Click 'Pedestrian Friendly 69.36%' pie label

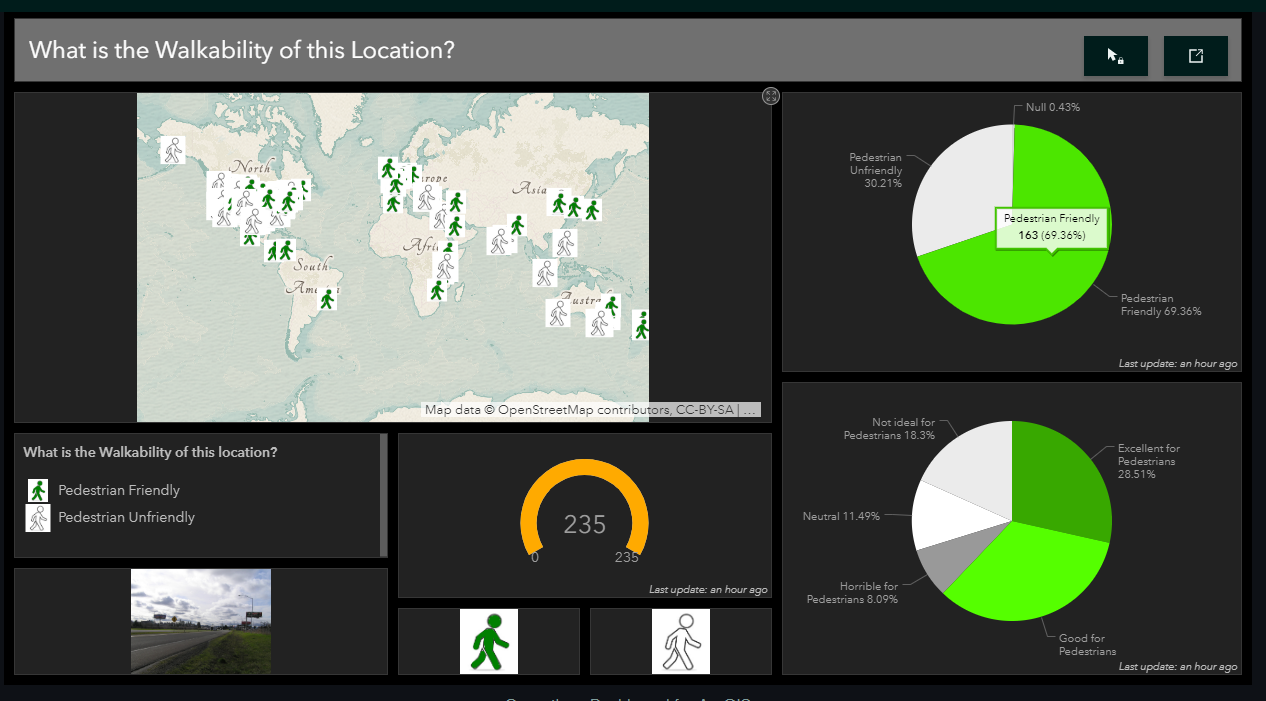[x=1161, y=305]
